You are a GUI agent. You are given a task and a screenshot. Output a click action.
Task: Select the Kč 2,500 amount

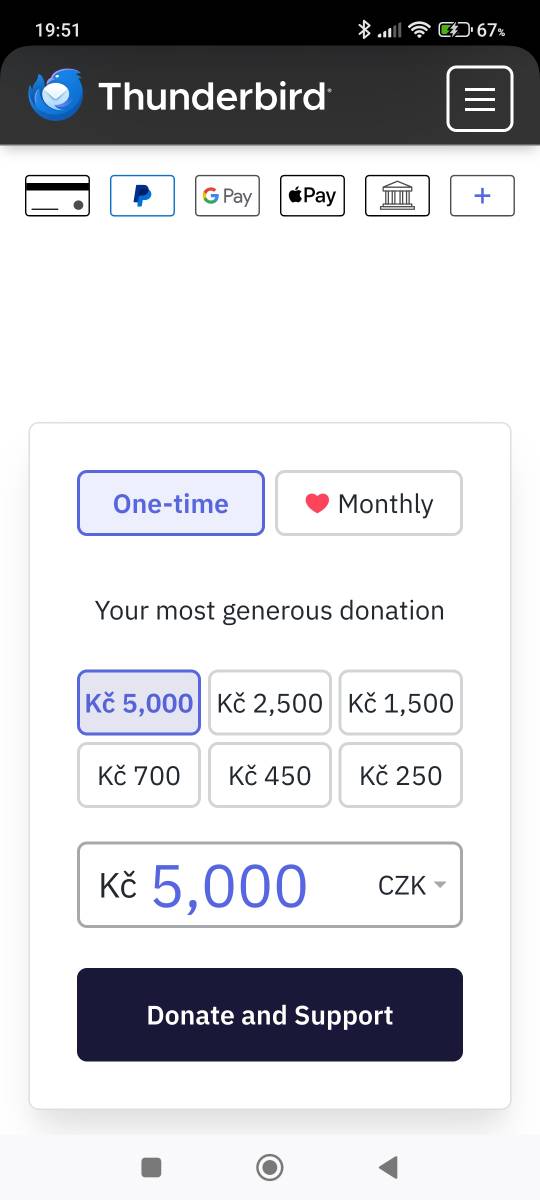[270, 703]
